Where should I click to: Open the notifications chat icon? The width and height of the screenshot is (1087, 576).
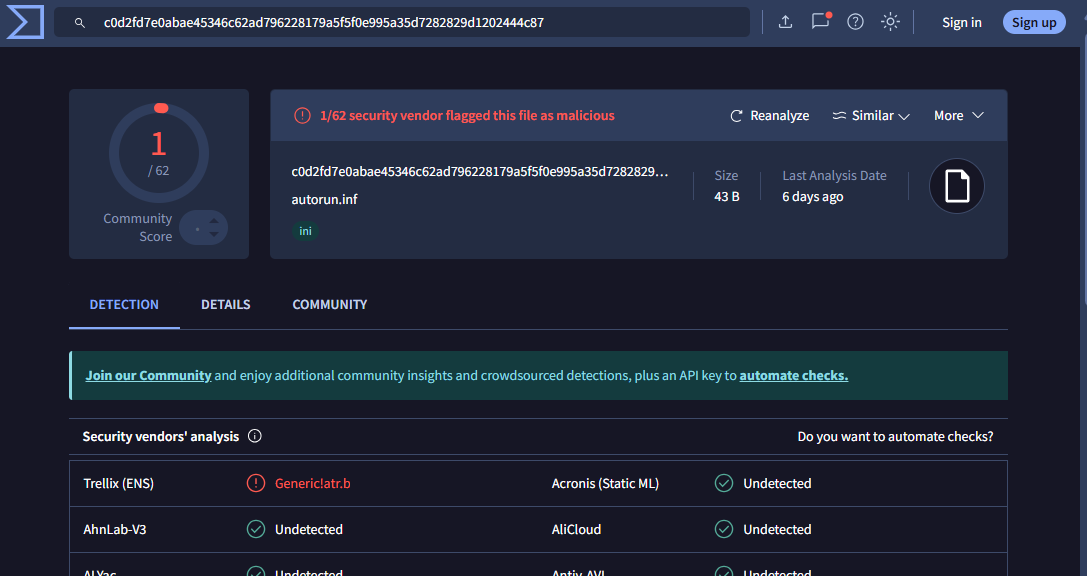[x=821, y=21]
